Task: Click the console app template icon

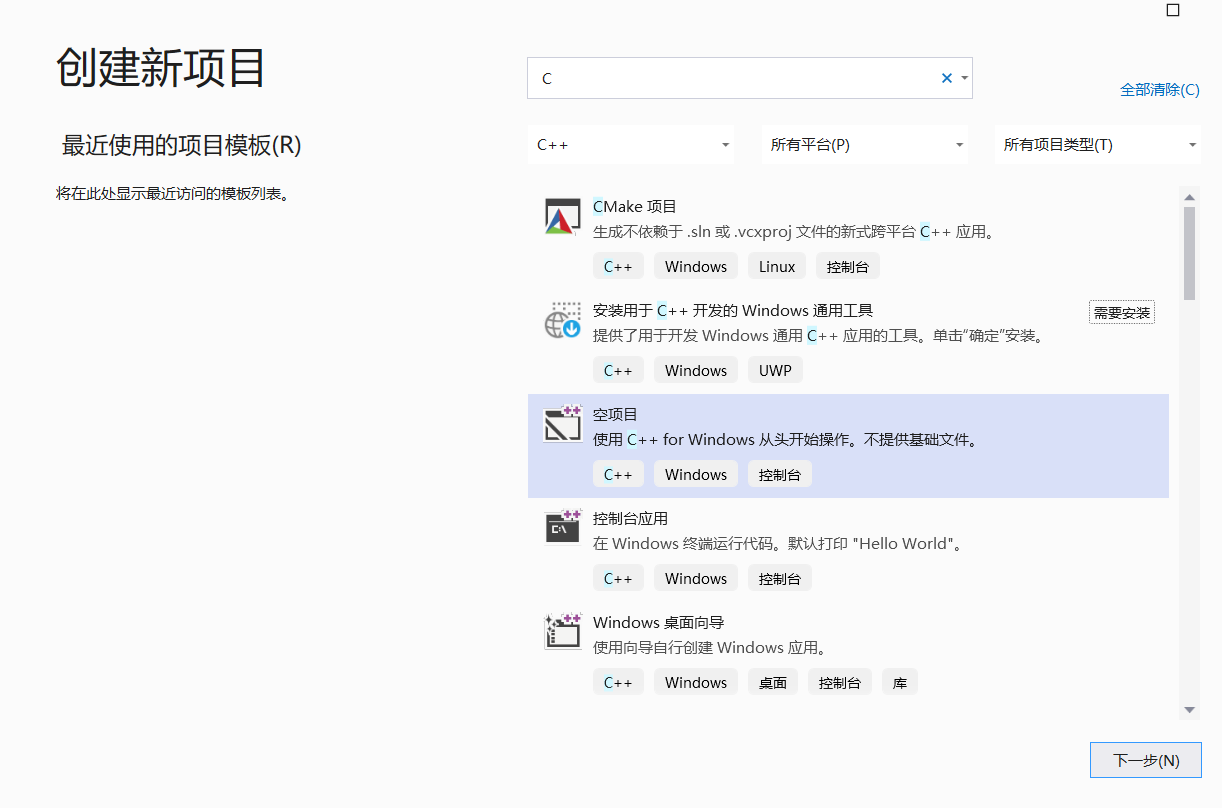Action: [562, 527]
